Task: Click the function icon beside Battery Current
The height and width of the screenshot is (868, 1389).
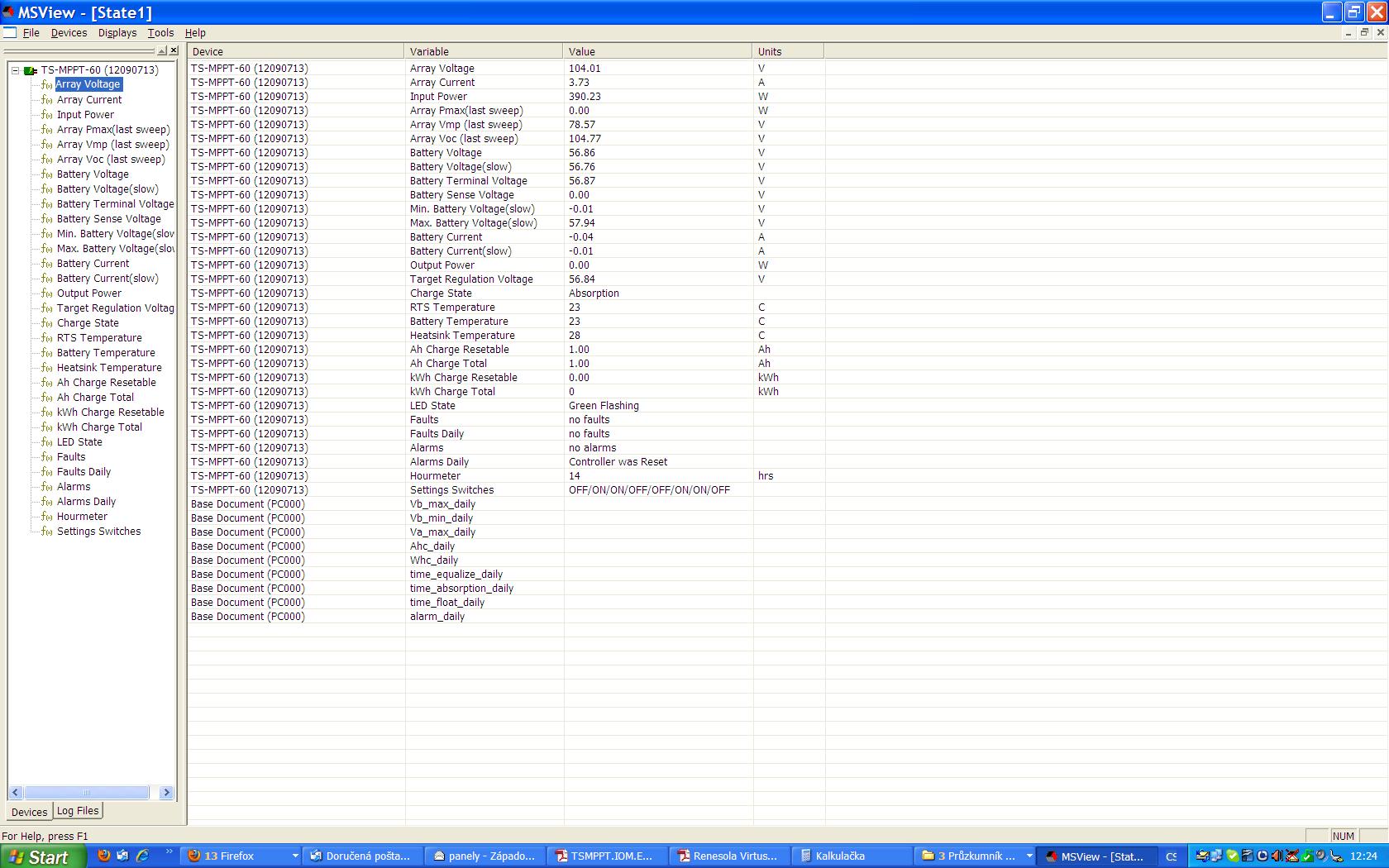Action: (x=47, y=264)
